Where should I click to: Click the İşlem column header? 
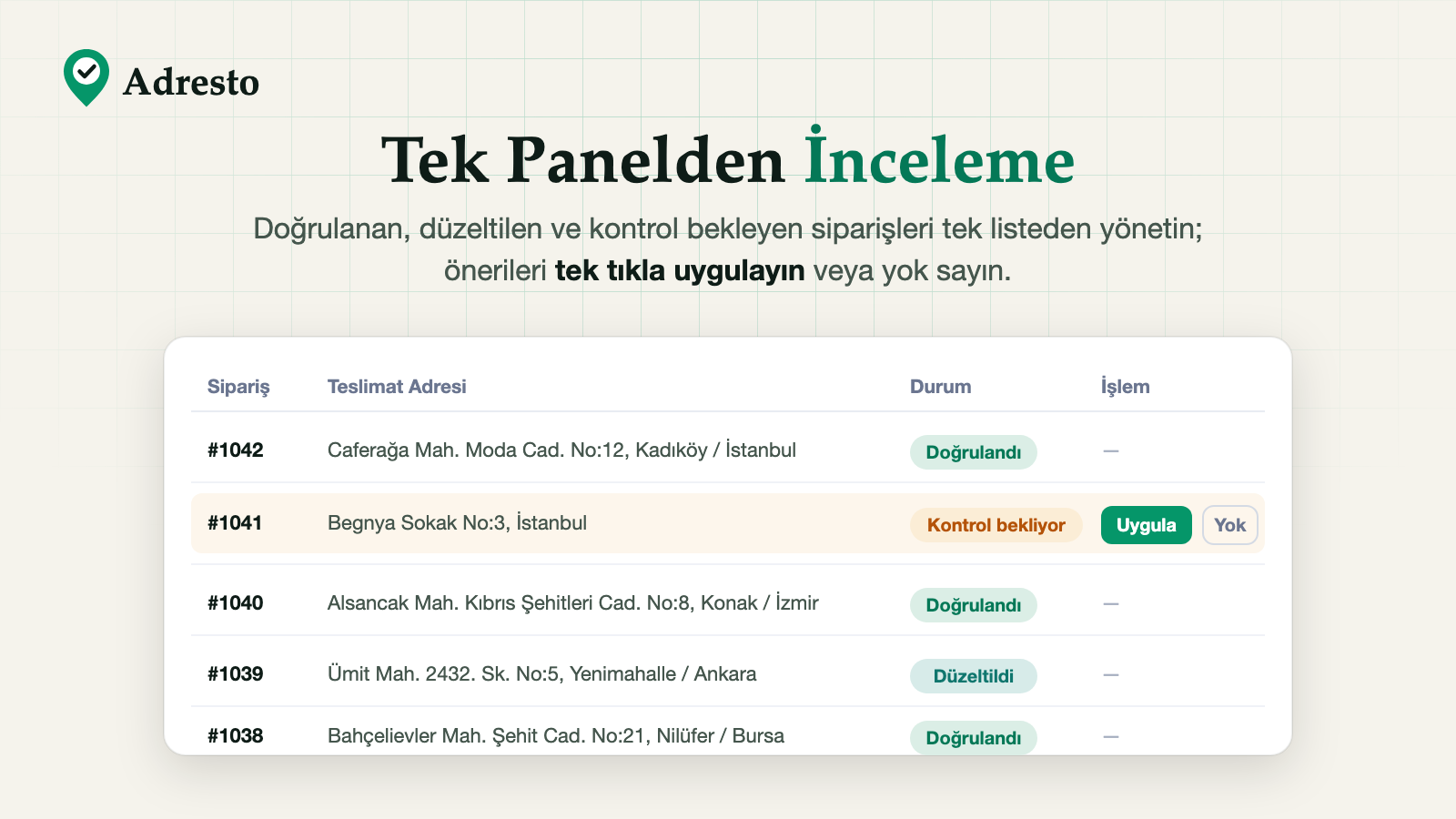click(1126, 387)
